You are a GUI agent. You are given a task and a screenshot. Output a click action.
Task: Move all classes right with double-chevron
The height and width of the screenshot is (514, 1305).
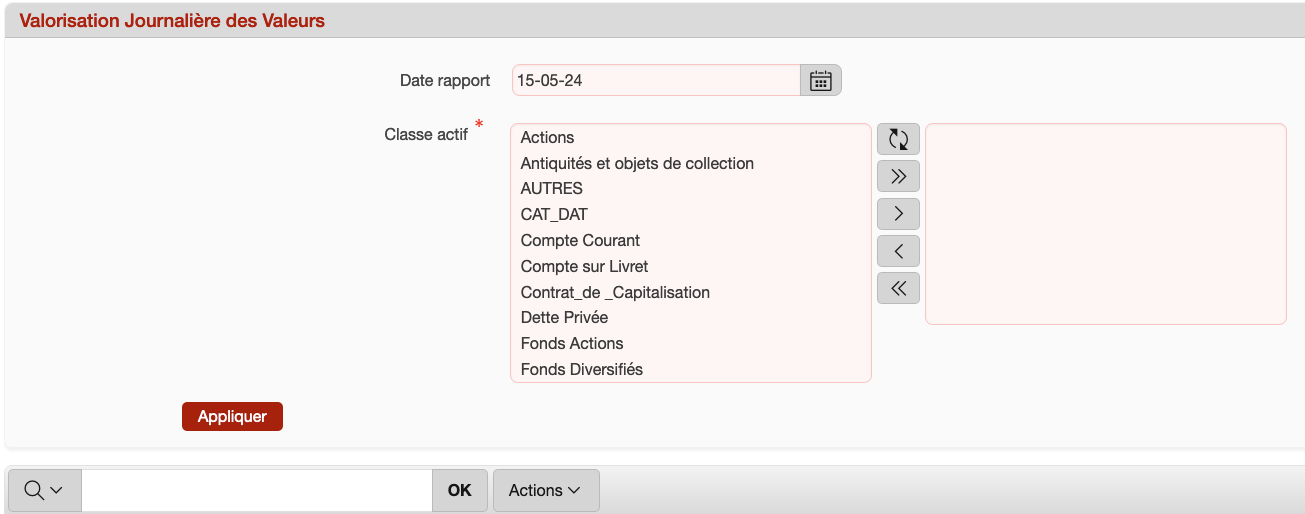coord(898,176)
